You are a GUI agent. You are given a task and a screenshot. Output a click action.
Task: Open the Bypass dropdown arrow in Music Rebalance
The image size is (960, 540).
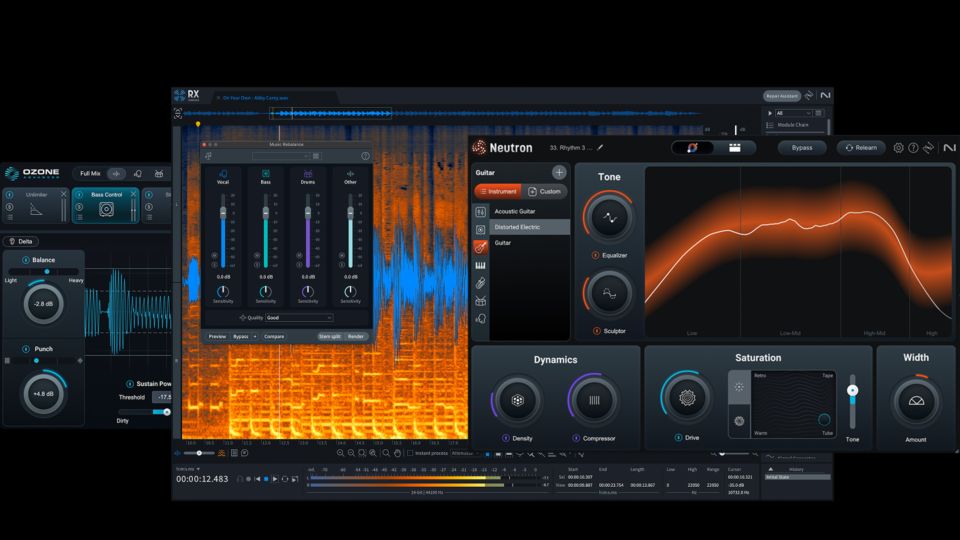pyautogui.click(x=255, y=336)
